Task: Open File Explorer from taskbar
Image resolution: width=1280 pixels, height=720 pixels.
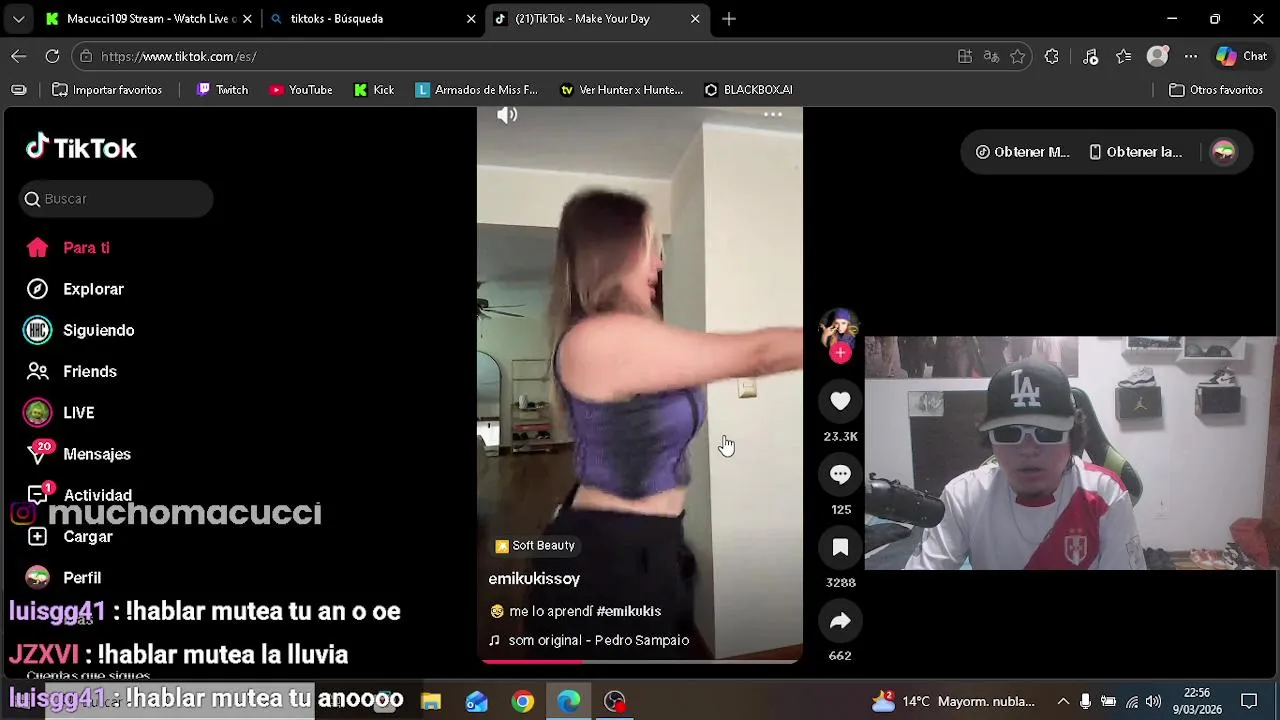Action: click(431, 702)
